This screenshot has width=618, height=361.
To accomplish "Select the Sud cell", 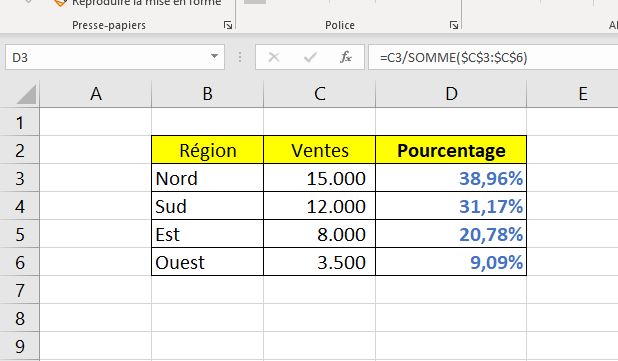I will [208, 206].
